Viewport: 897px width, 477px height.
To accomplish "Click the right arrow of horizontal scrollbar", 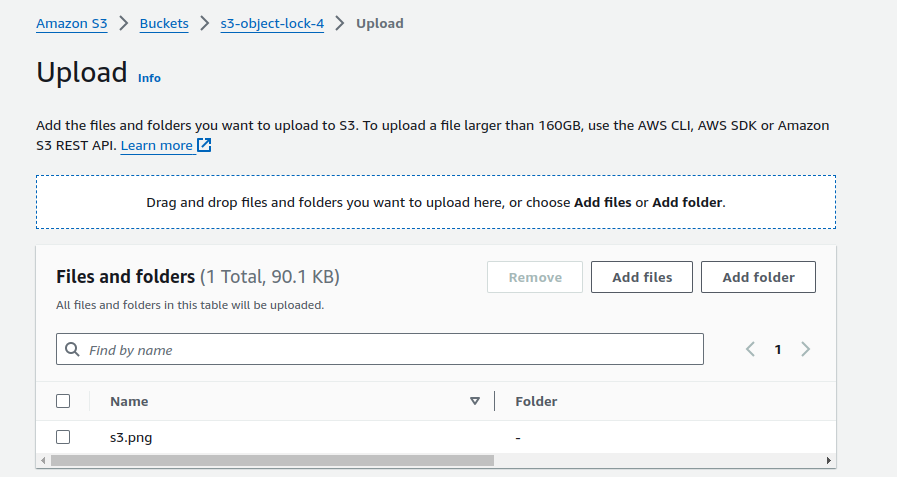I will pyautogui.click(x=829, y=461).
